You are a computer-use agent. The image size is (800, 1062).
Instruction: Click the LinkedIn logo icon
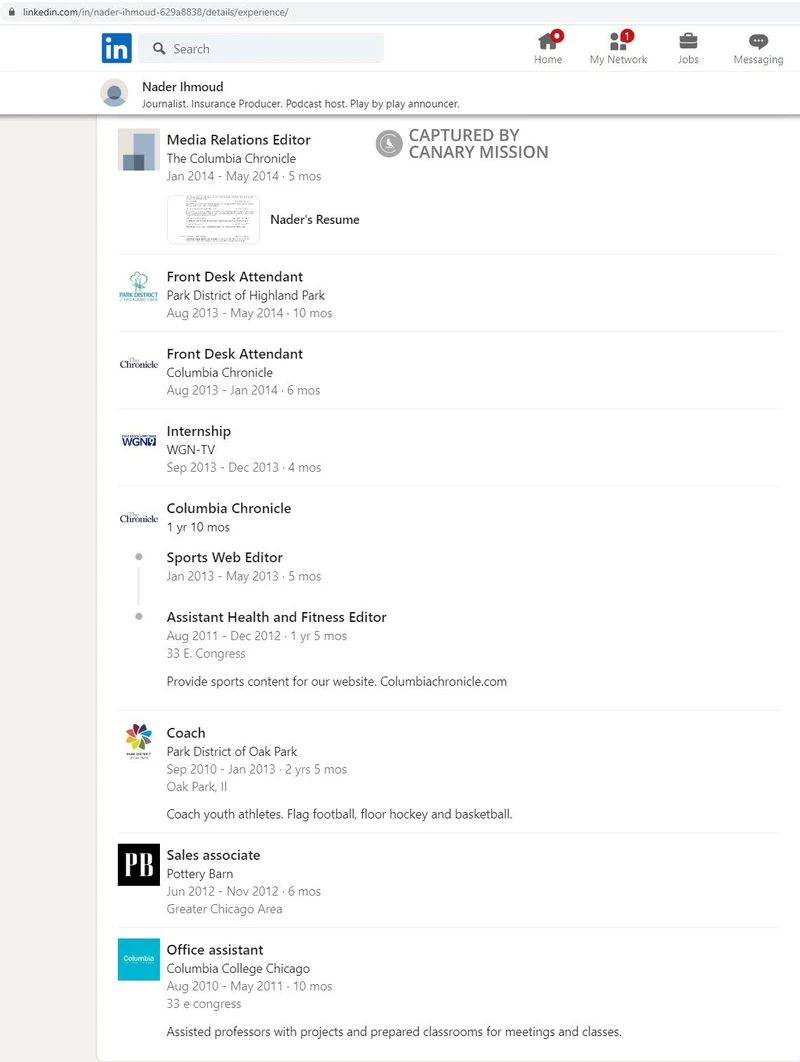[x=117, y=48]
